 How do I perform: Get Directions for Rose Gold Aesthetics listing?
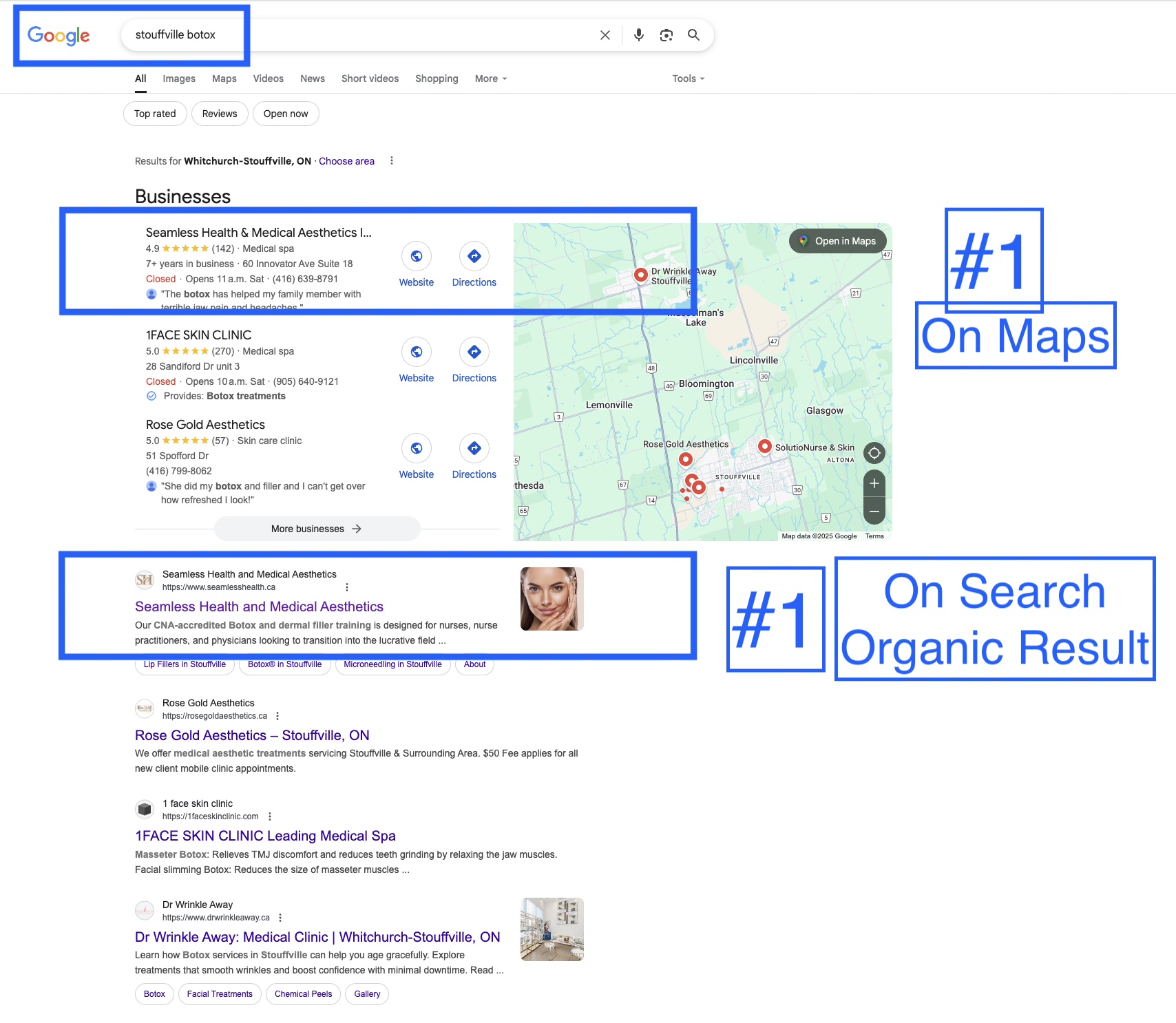pos(474,448)
